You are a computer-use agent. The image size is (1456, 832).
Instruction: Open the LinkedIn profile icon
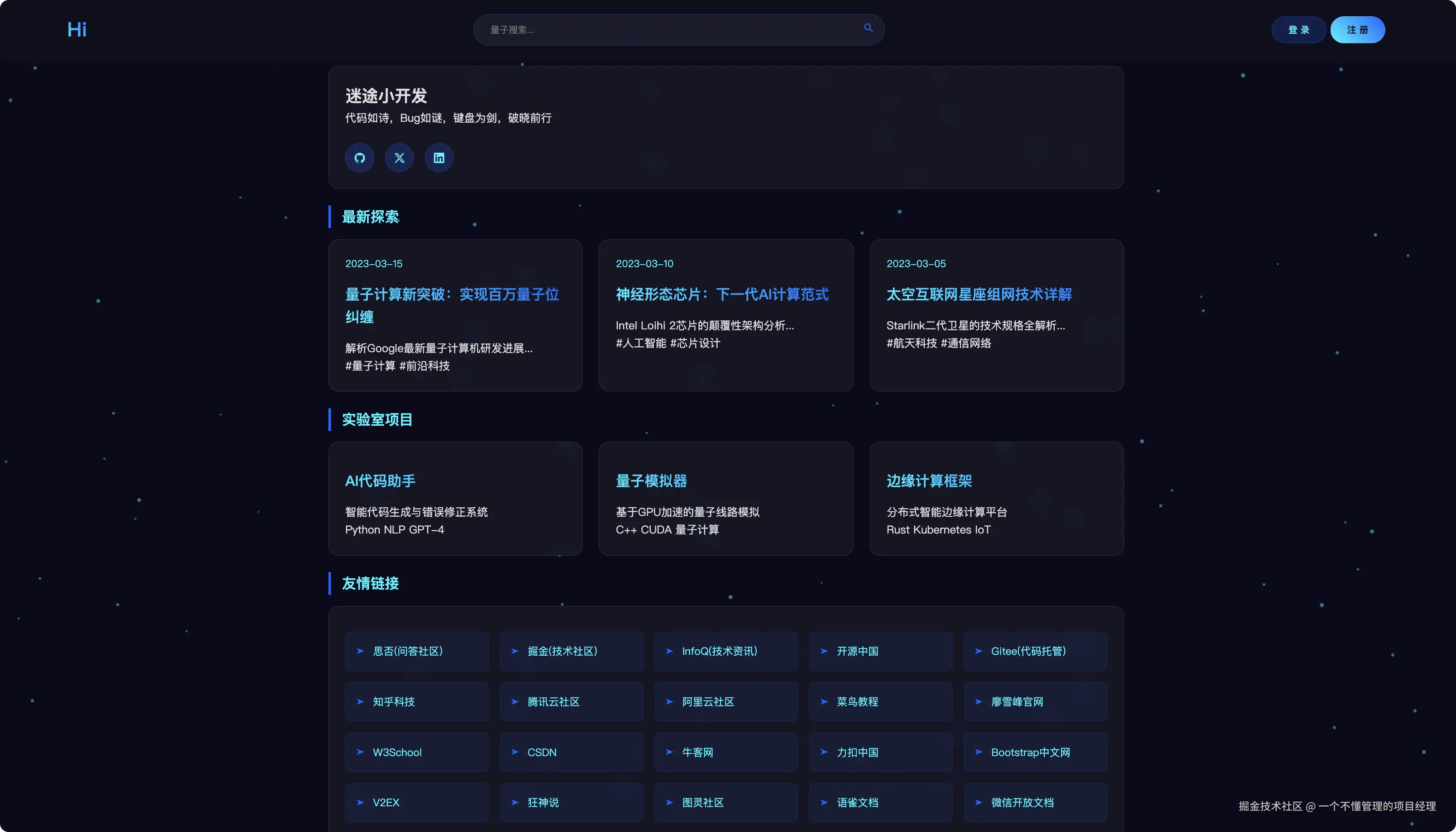(439, 158)
